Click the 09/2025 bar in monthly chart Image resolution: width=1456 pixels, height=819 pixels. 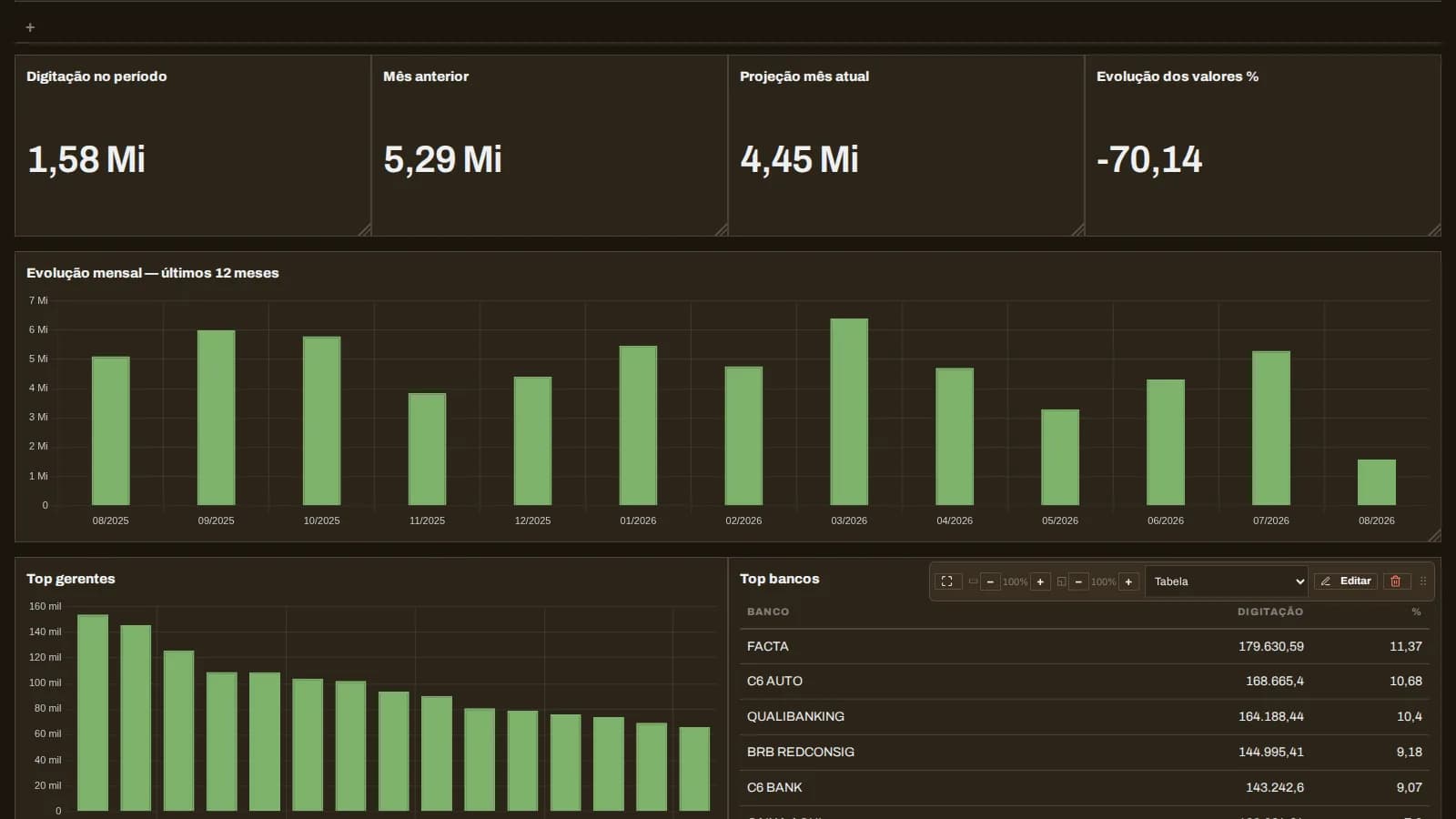(x=217, y=418)
